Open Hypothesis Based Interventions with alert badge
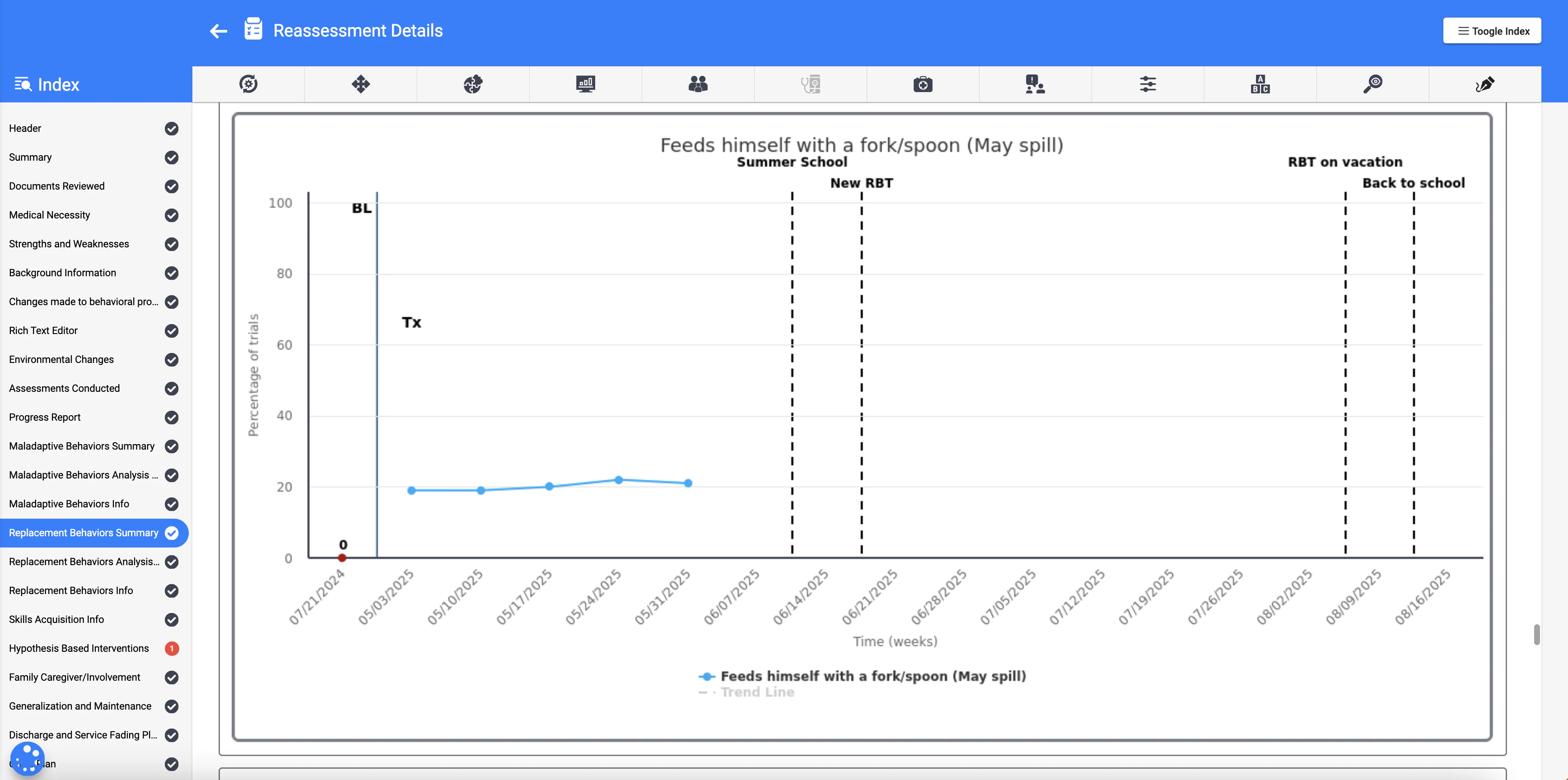Viewport: 1568px width, 780px height. click(x=79, y=648)
